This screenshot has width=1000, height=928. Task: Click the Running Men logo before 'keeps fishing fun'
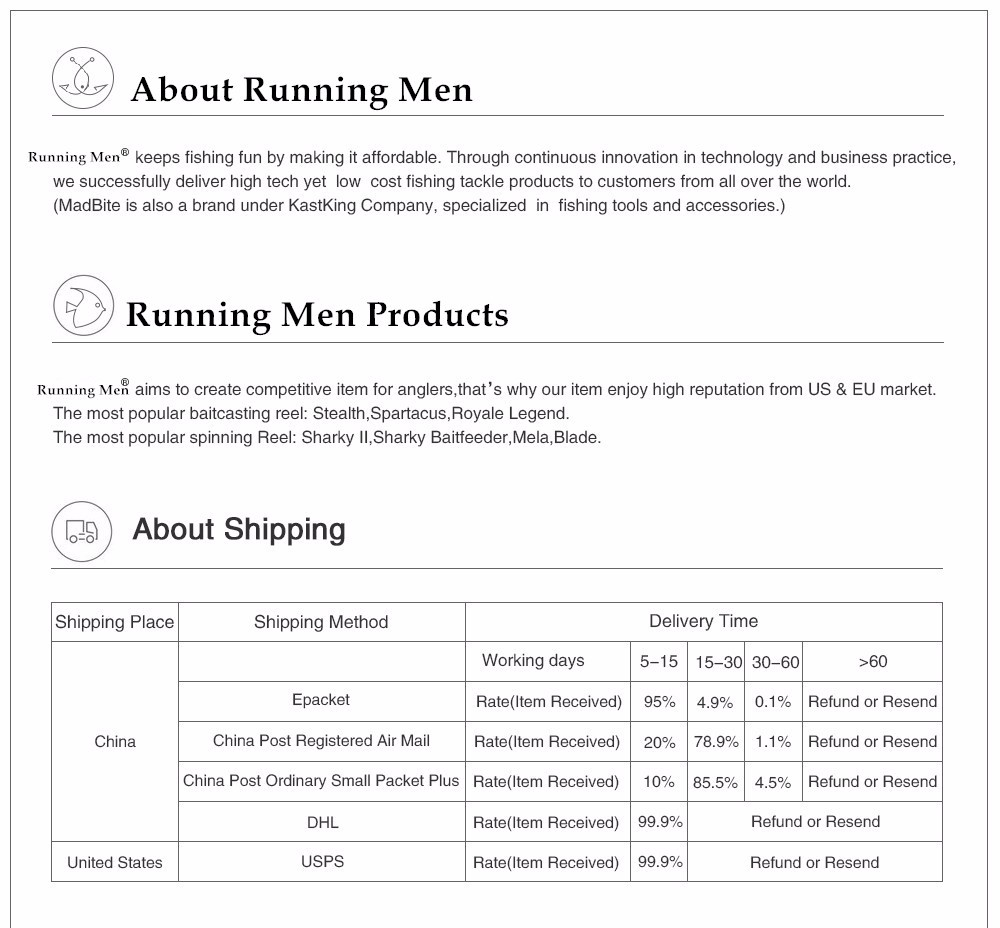click(79, 157)
